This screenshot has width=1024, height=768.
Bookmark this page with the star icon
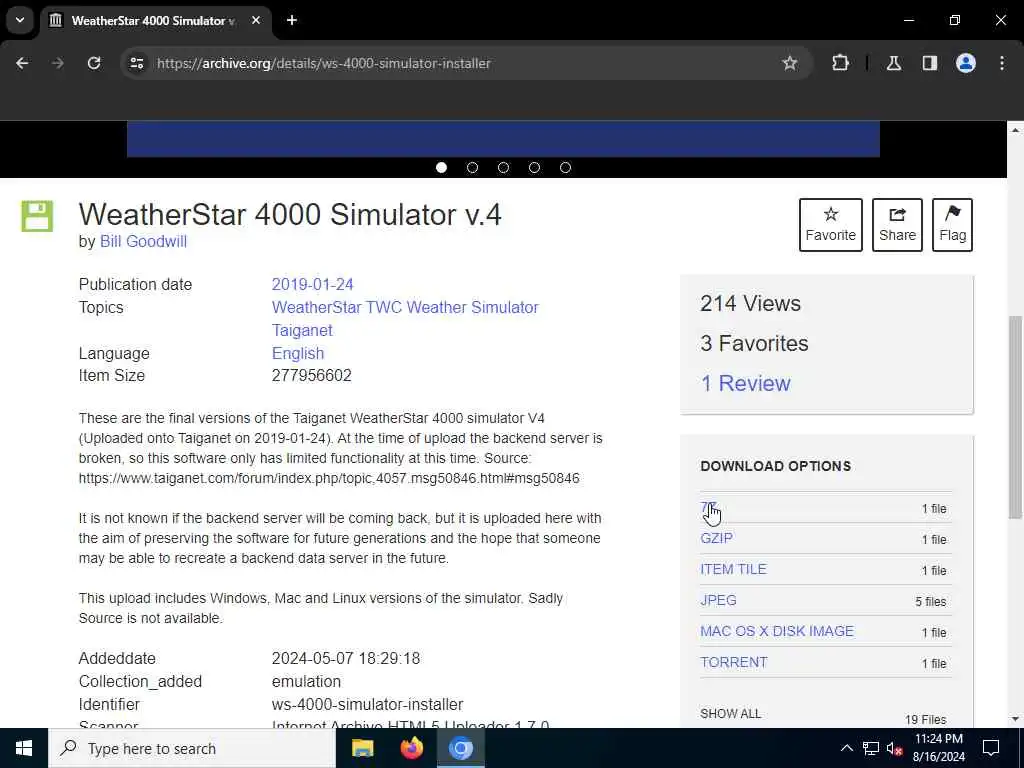pyautogui.click(x=790, y=63)
